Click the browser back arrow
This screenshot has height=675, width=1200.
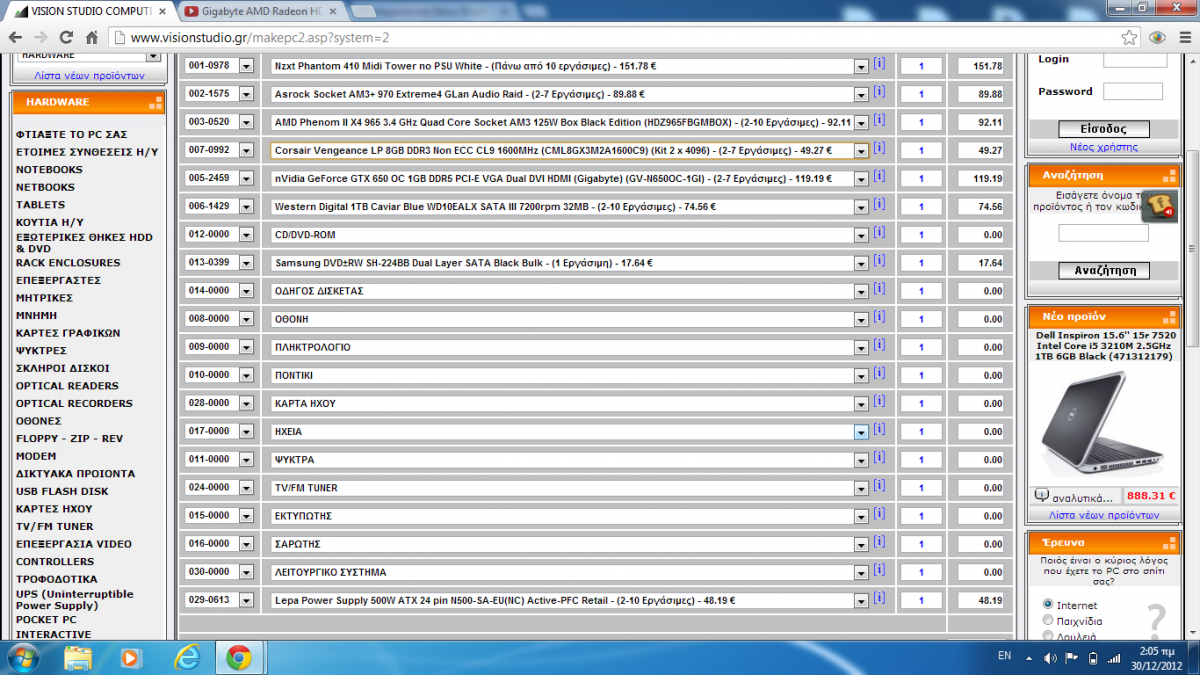click(x=15, y=38)
